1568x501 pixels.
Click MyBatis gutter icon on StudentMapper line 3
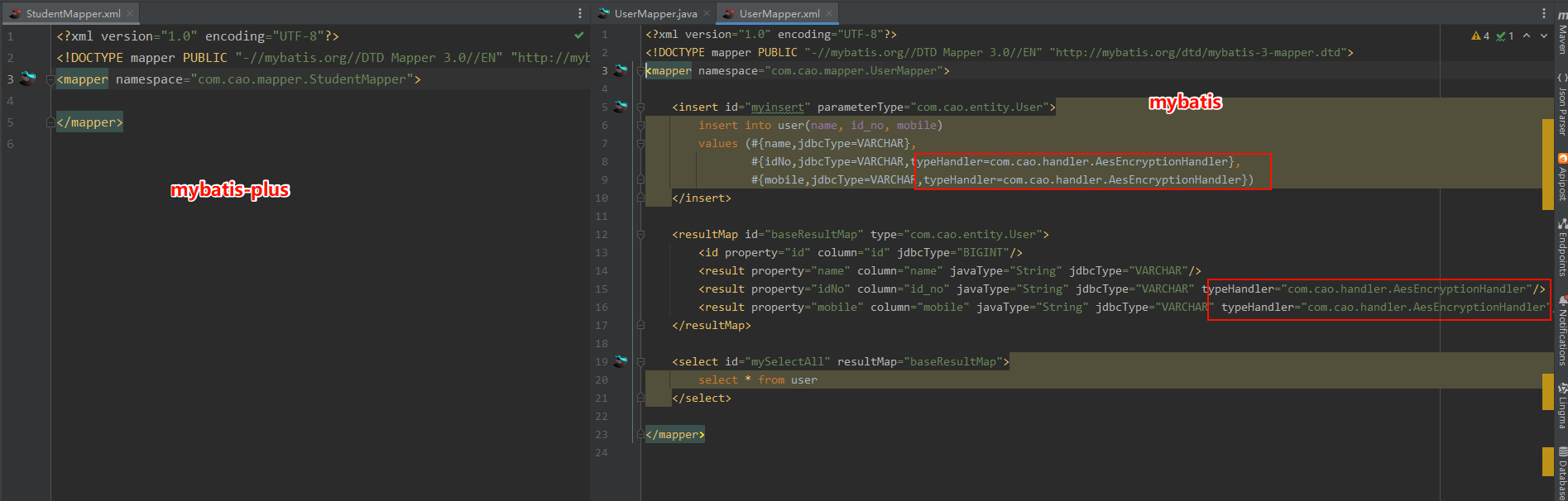[x=28, y=79]
